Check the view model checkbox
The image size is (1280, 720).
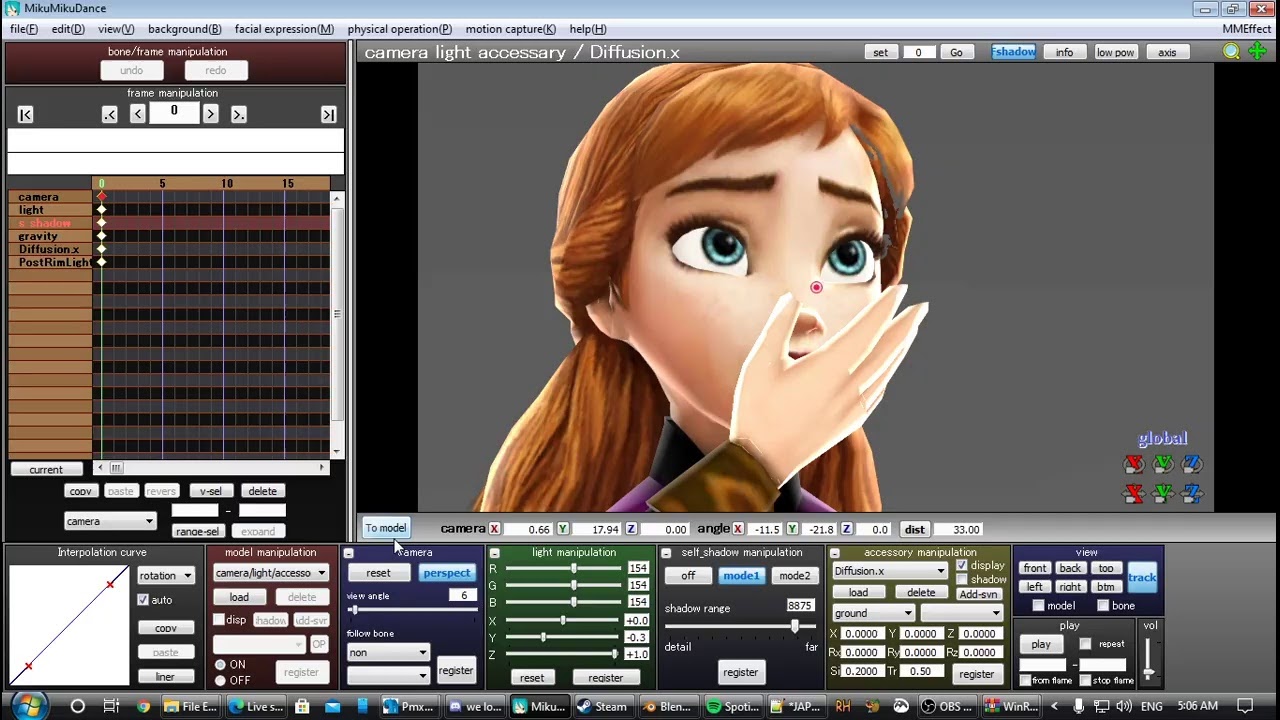pos(1038,606)
